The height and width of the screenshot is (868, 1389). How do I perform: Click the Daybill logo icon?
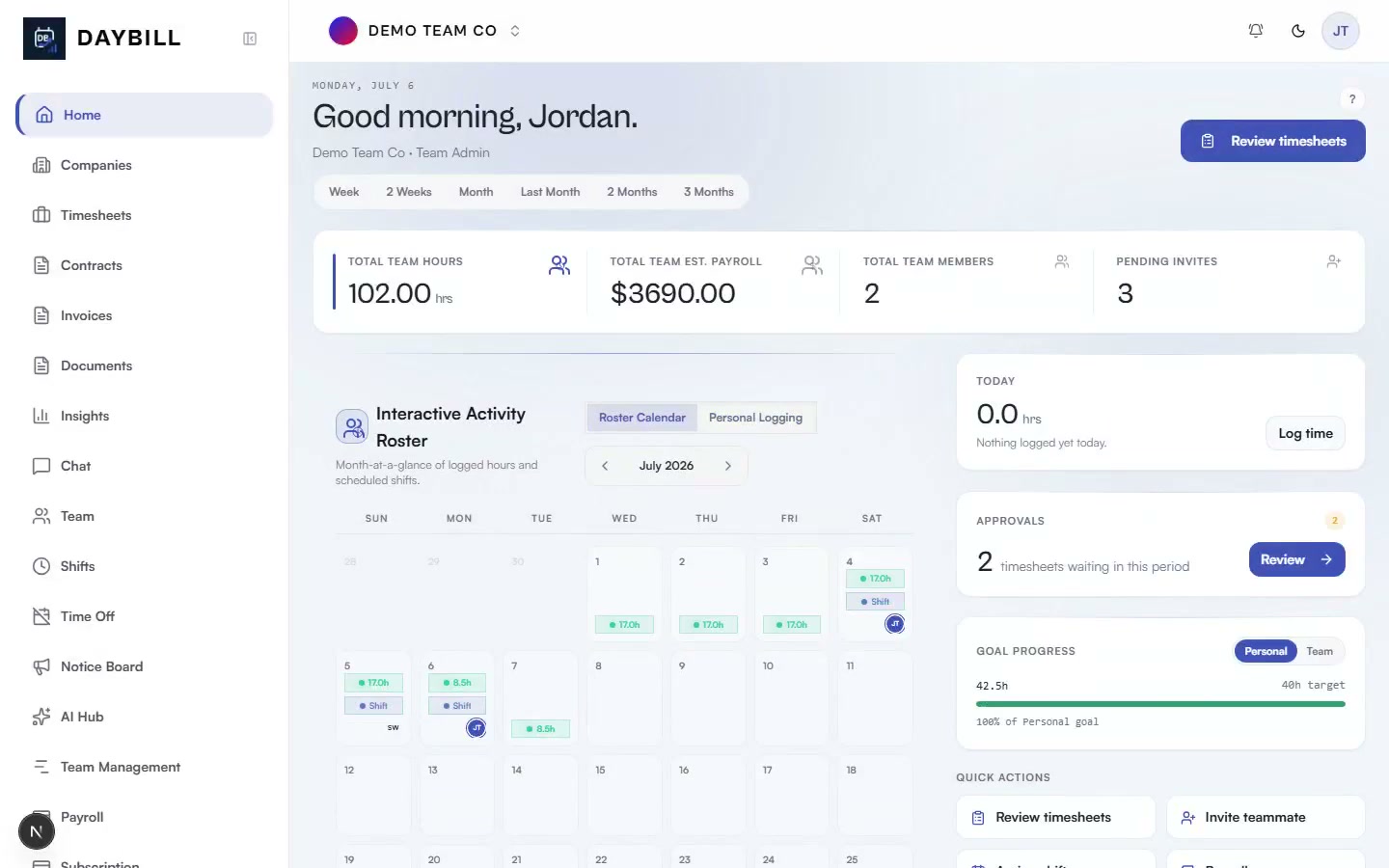[44, 39]
